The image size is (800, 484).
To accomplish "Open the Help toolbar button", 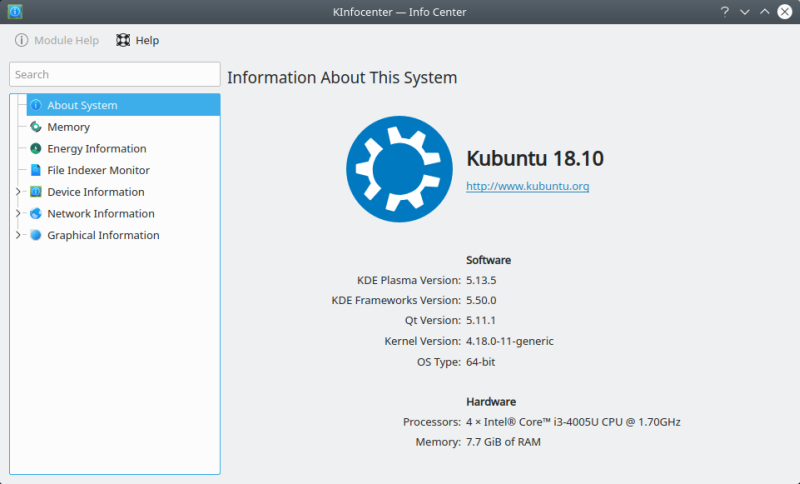I will coord(138,40).
